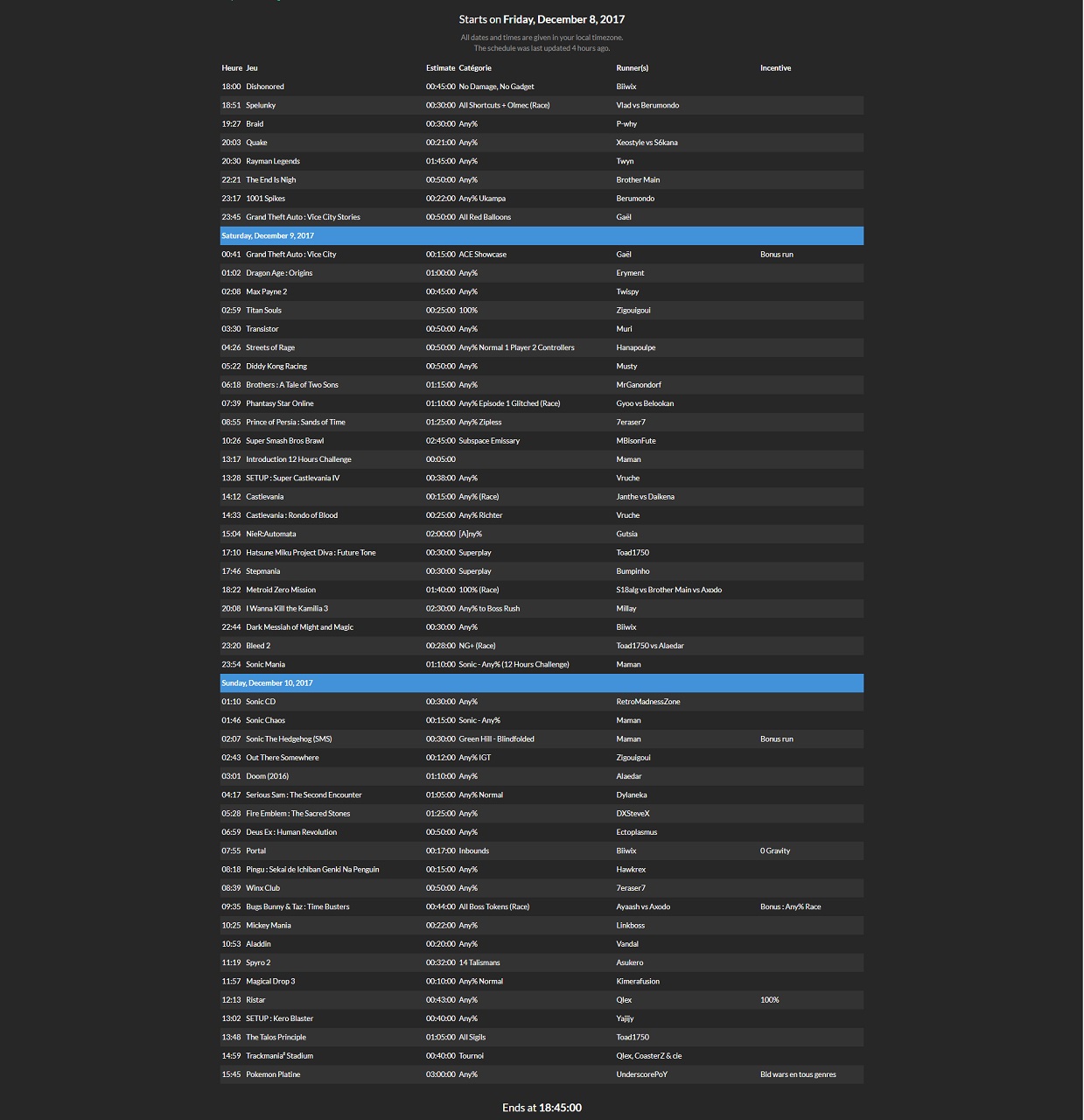The width and height of the screenshot is (1084, 1120).
Task: Click runner 'UnderscorePoY' name
Action: pyautogui.click(x=641, y=1075)
